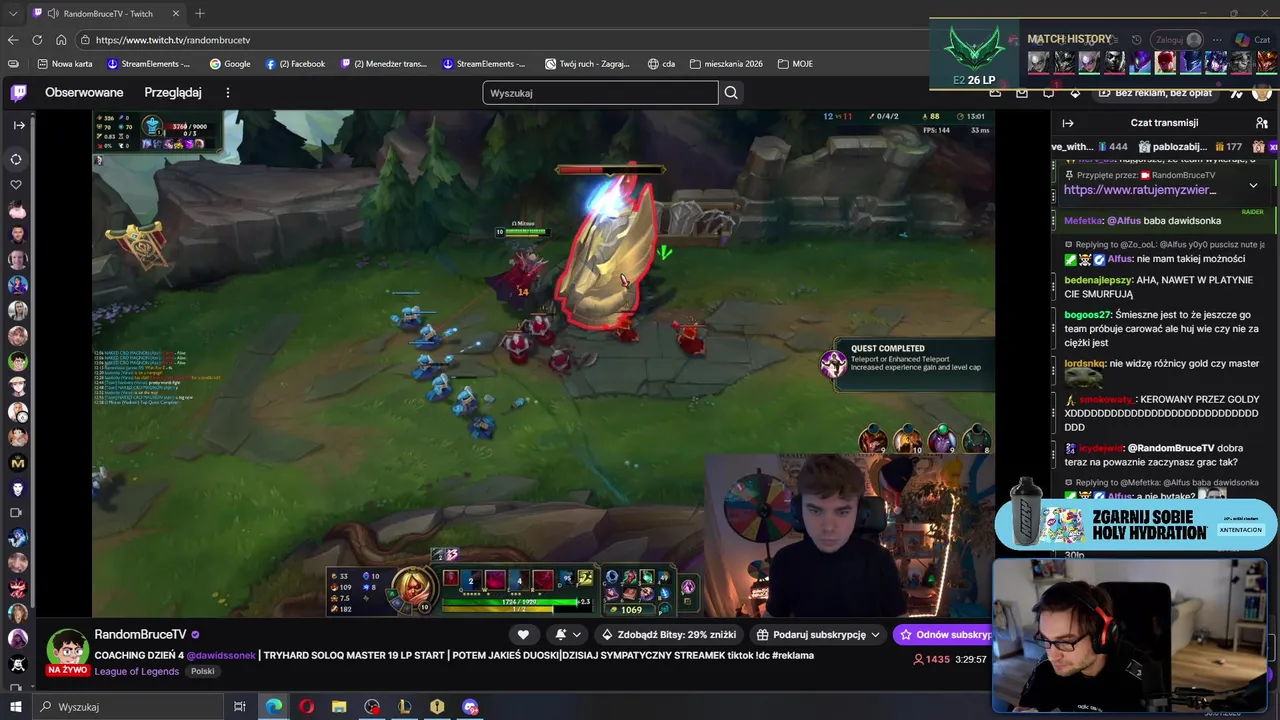This screenshot has width=1280, height=720.
Task: Open Twitch user profile avatar menu
Action: [x=1261, y=93]
